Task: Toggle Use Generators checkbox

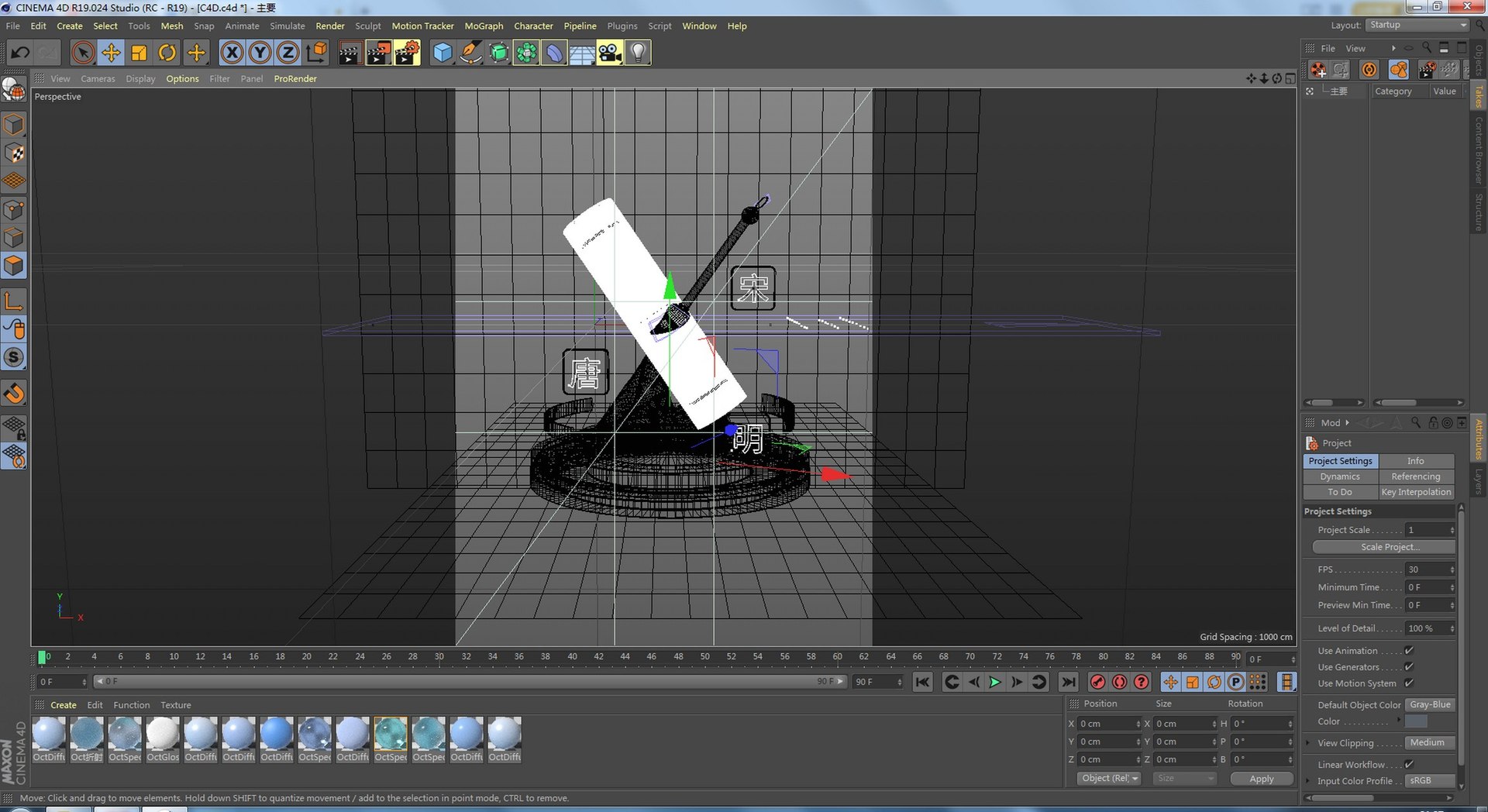Action: 1409,667
